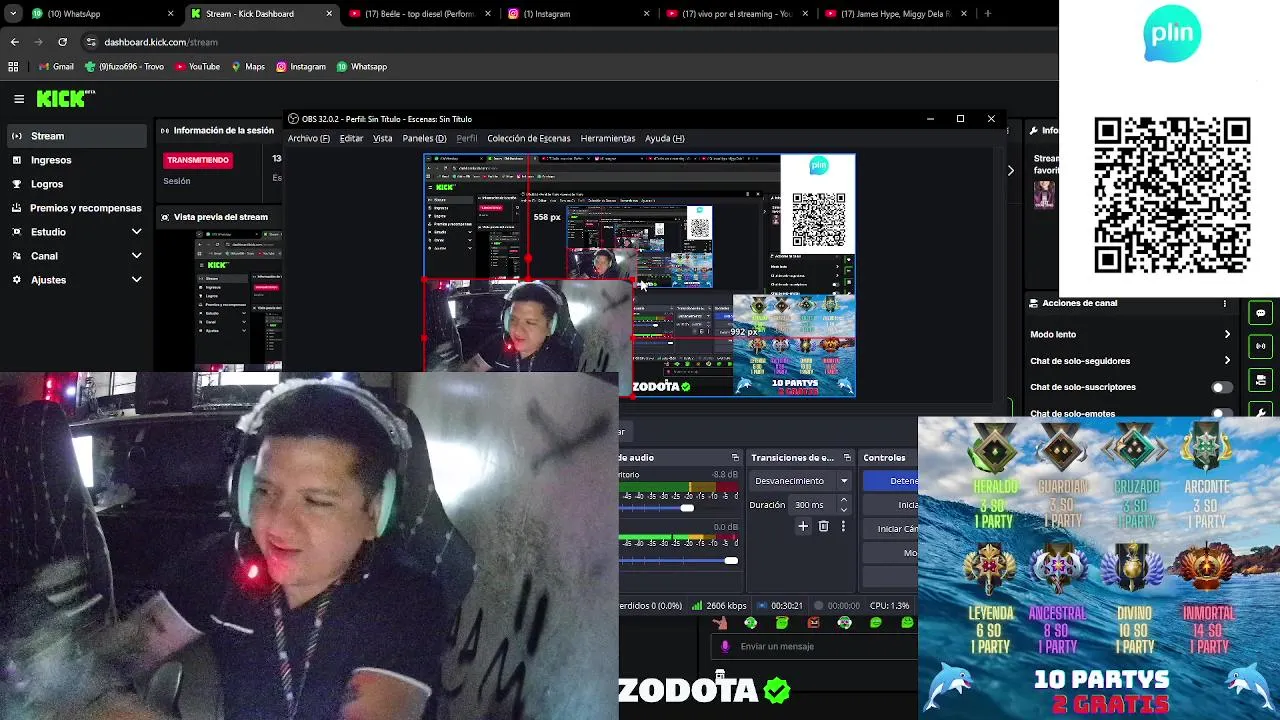The height and width of the screenshot is (720, 1280).
Task: Click the site info icon in address bar
Action: 91,42
